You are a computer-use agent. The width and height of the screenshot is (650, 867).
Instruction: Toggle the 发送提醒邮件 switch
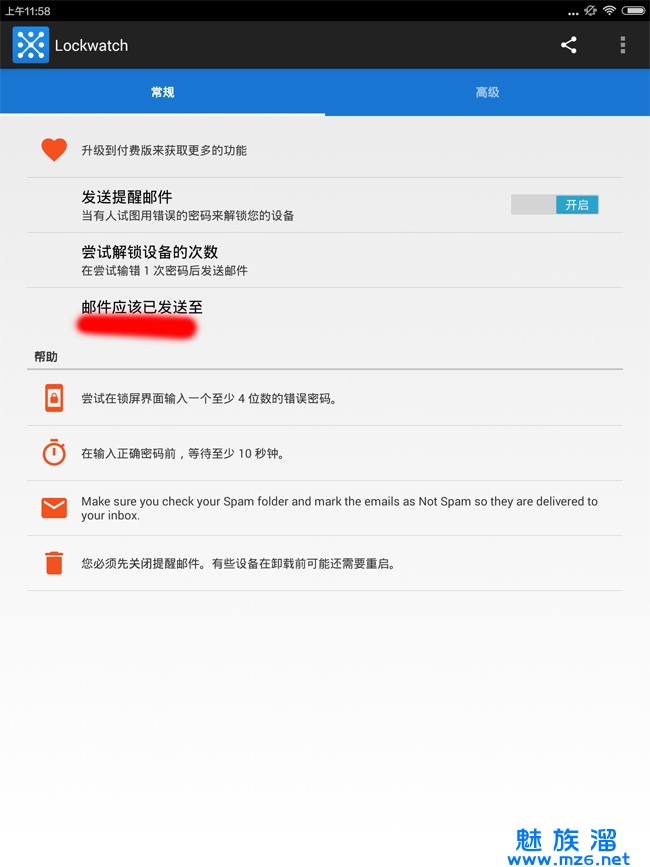pyautogui.click(x=554, y=205)
